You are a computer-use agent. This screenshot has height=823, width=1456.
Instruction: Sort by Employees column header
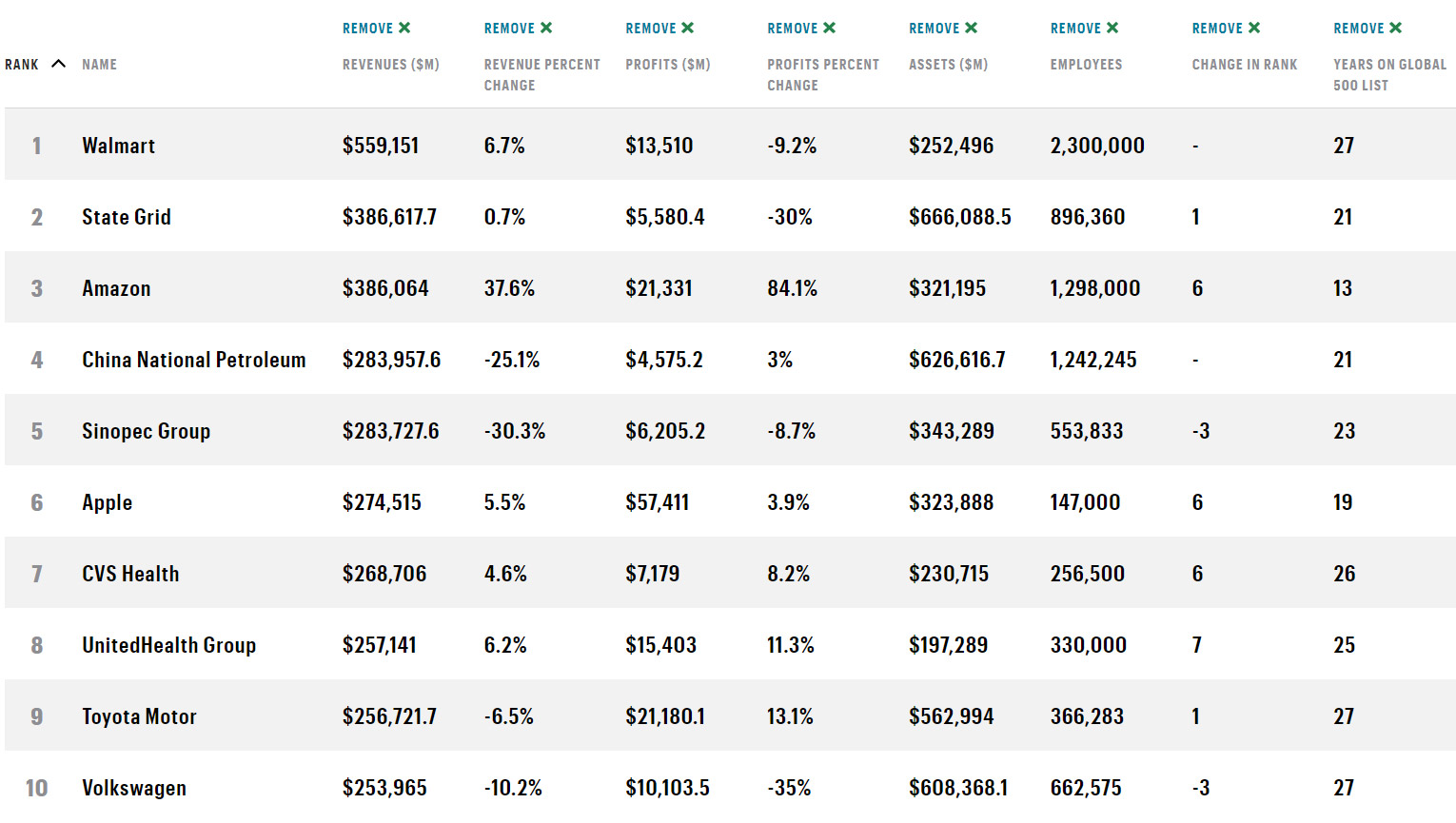(1086, 65)
